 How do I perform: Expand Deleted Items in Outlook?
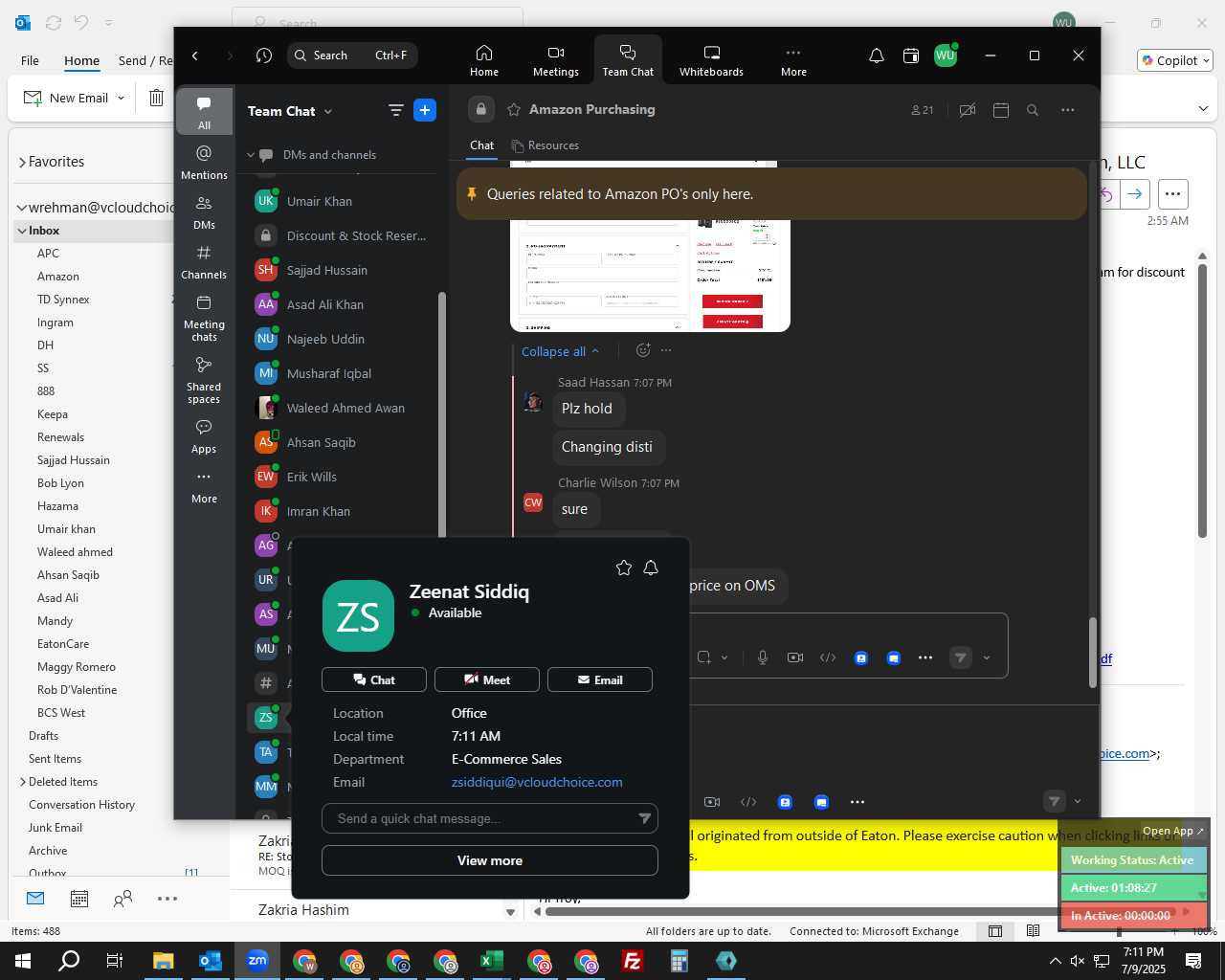tap(22, 782)
